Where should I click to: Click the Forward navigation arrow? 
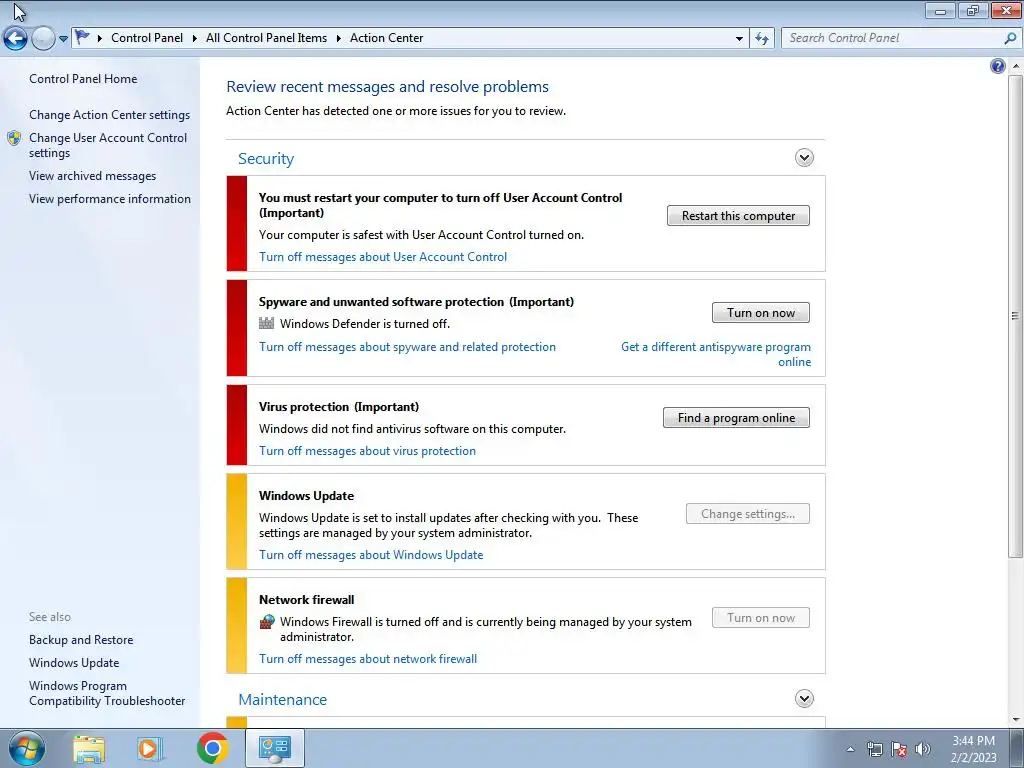click(x=43, y=39)
